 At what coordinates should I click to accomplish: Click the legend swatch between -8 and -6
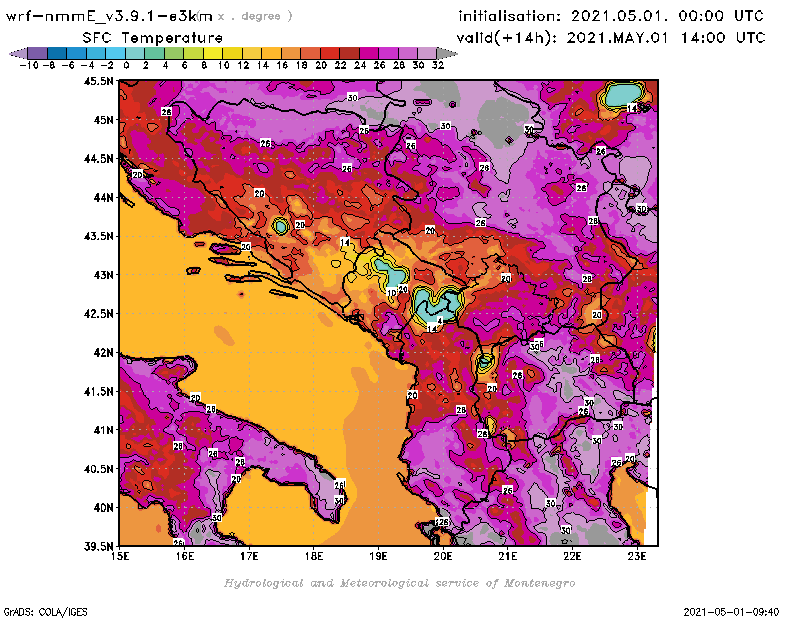(57, 53)
